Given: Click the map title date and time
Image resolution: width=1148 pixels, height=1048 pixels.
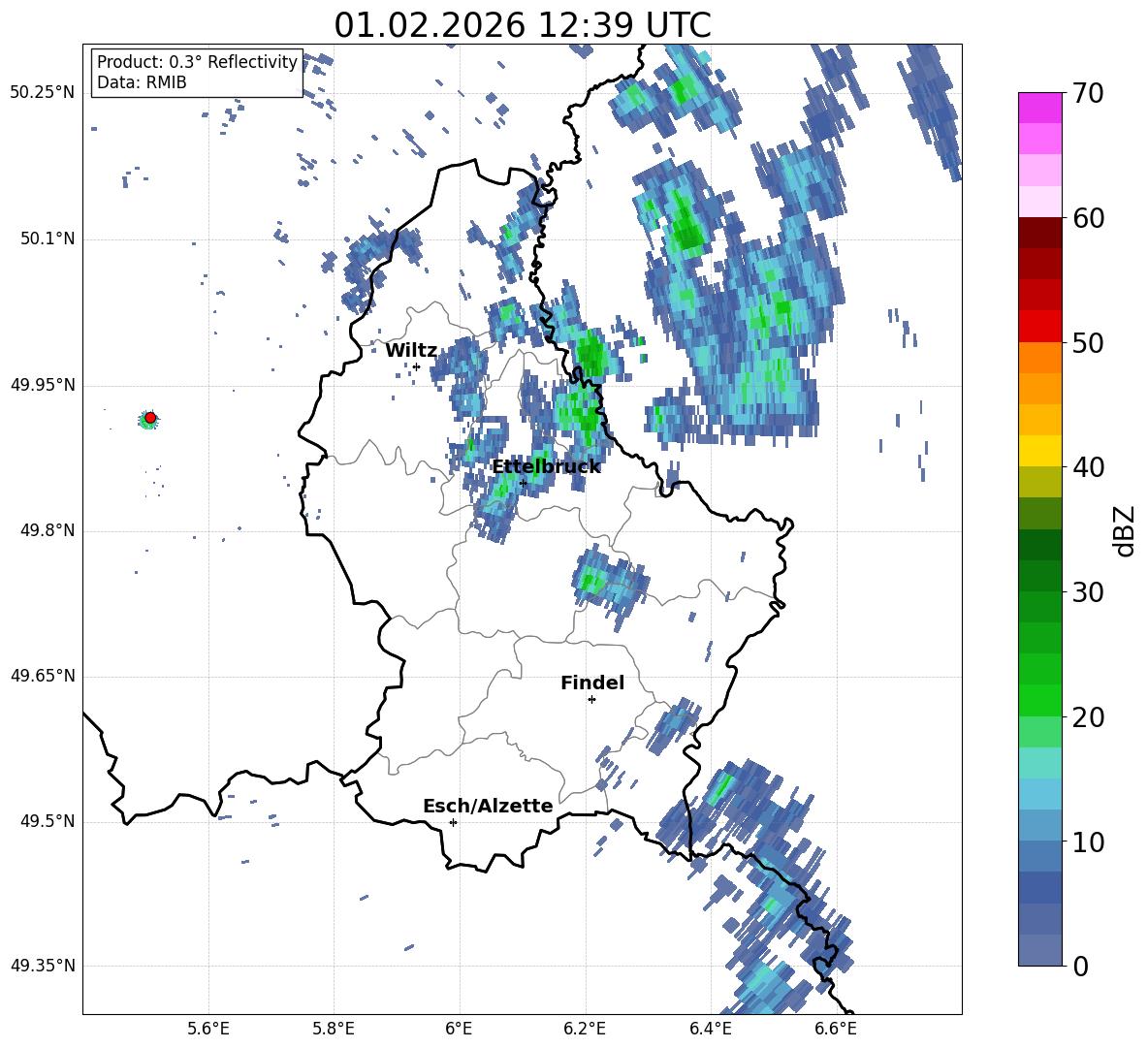Looking at the screenshot, I should pos(522,25).
